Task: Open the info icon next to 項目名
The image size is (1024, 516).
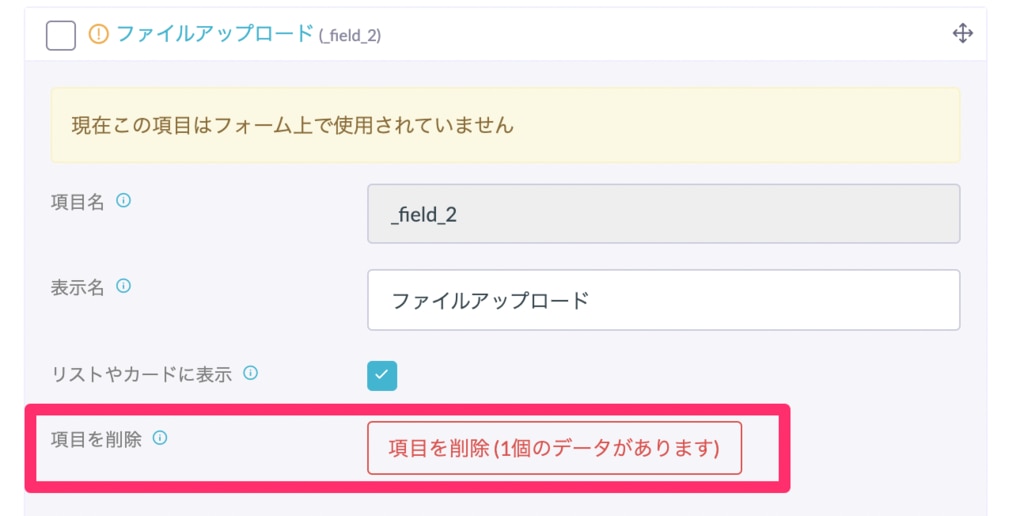Action: [x=123, y=201]
